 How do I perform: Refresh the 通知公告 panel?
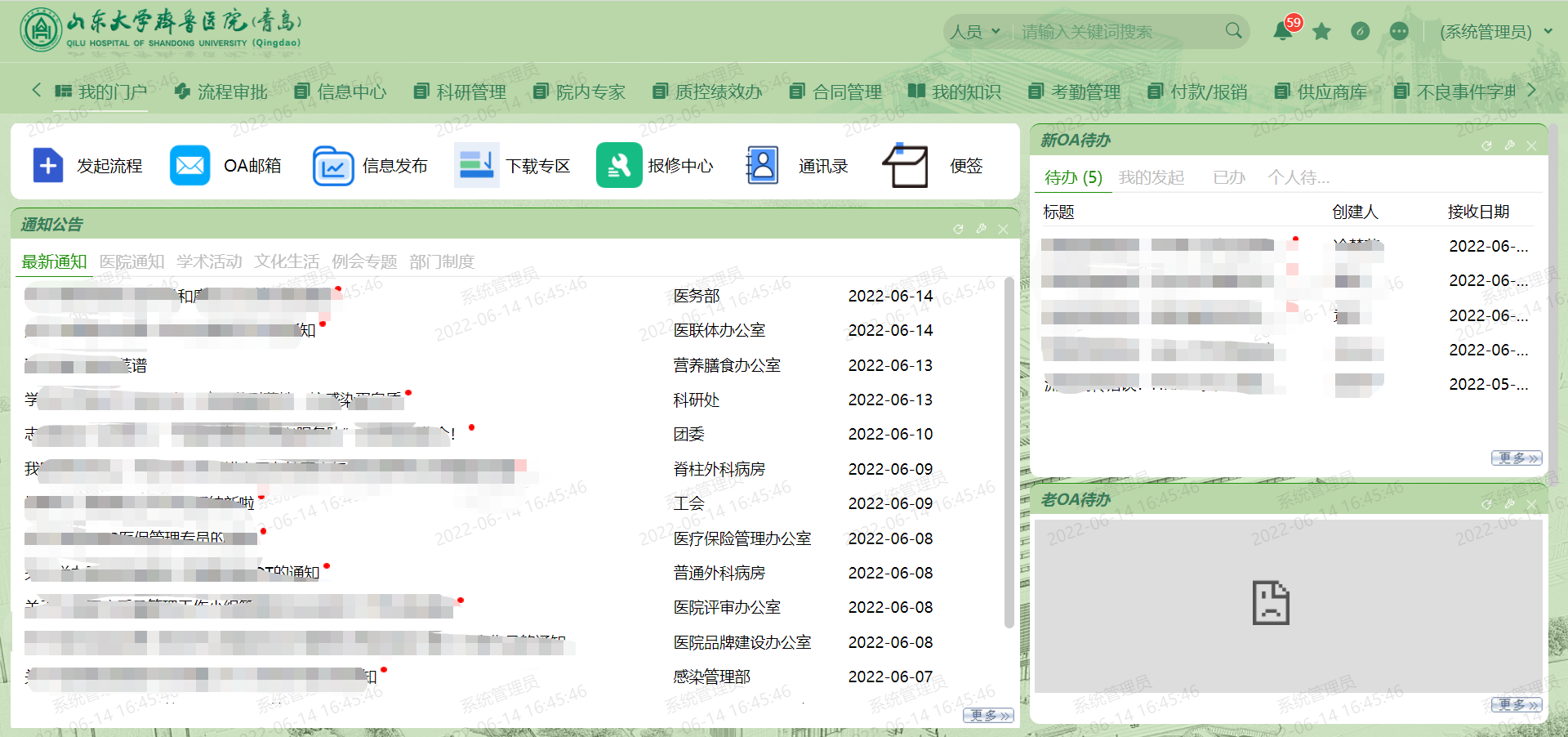[958, 230]
